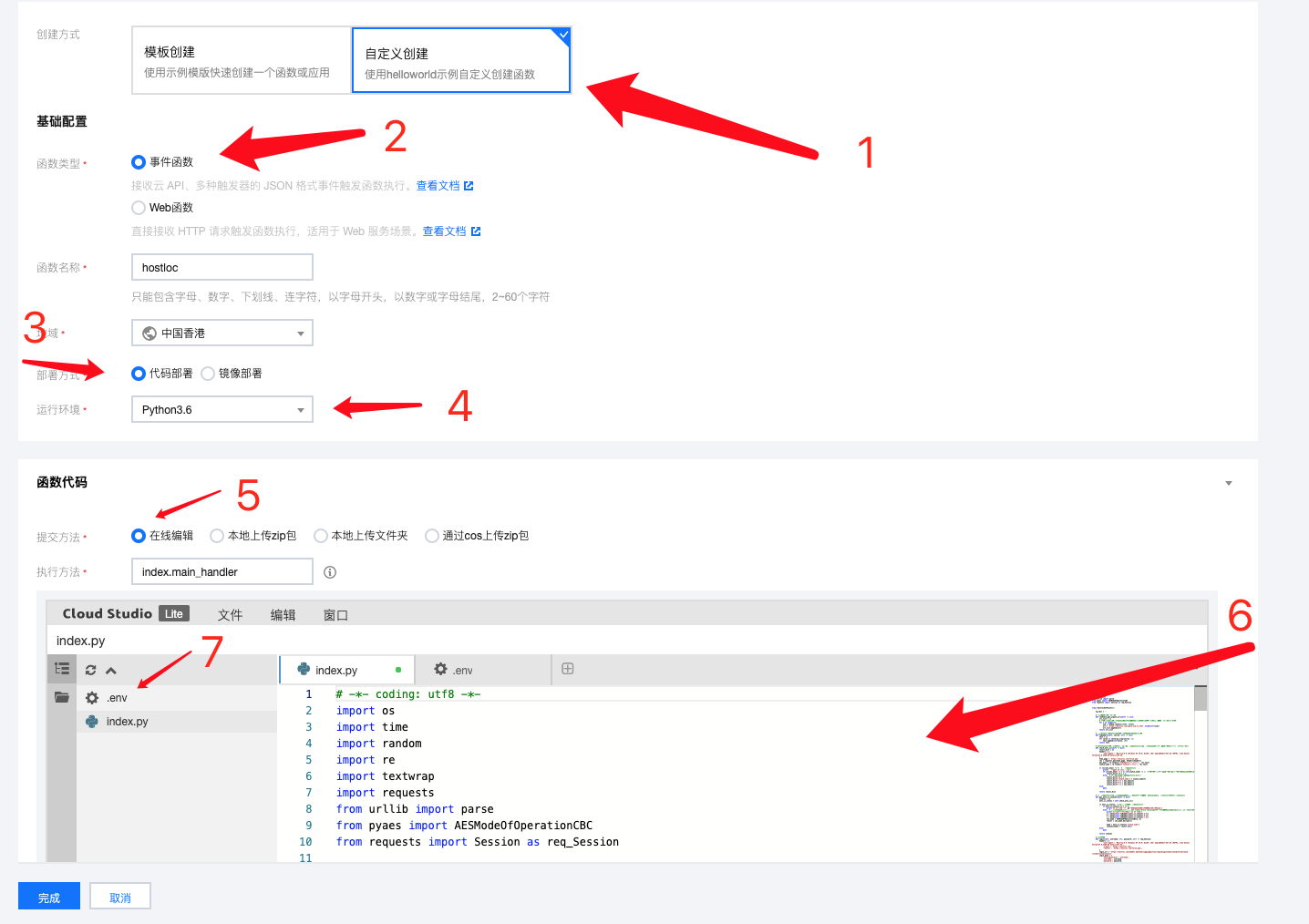Viewport: 1309px width, 924px height.
Task: Select the Web函数 radio button
Action: [x=139, y=208]
